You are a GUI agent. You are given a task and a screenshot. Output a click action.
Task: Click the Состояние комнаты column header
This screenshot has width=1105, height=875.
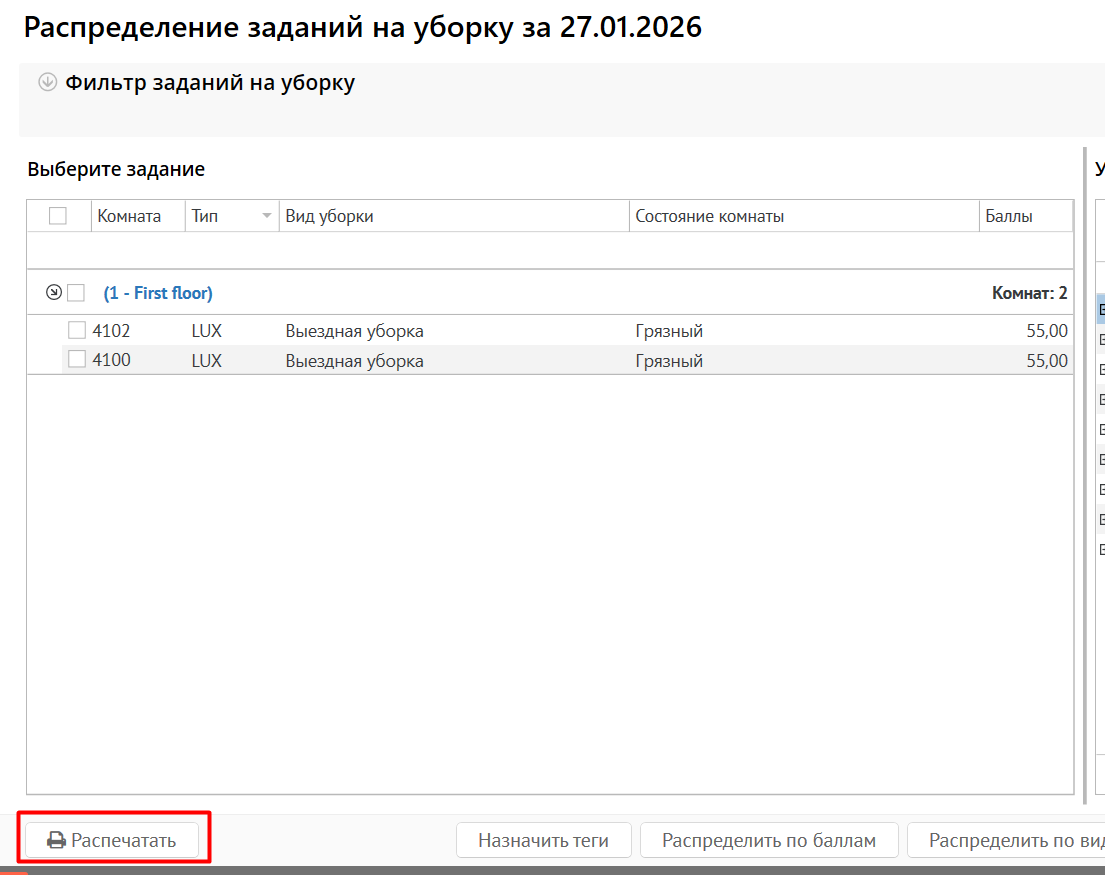click(709, 216)
